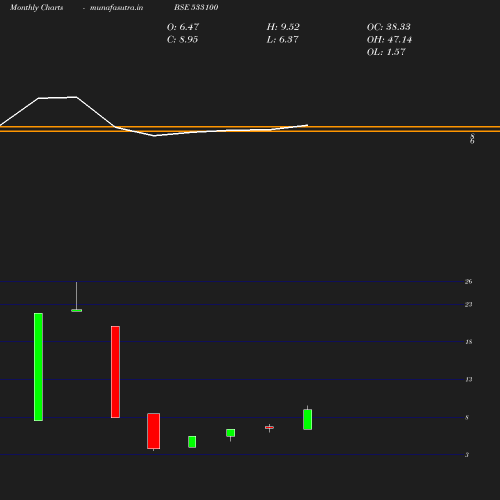Click the low value 'L: 6.37'
Image resolution: width=500 pixels, height=500 pixels.
pos(282,40)
